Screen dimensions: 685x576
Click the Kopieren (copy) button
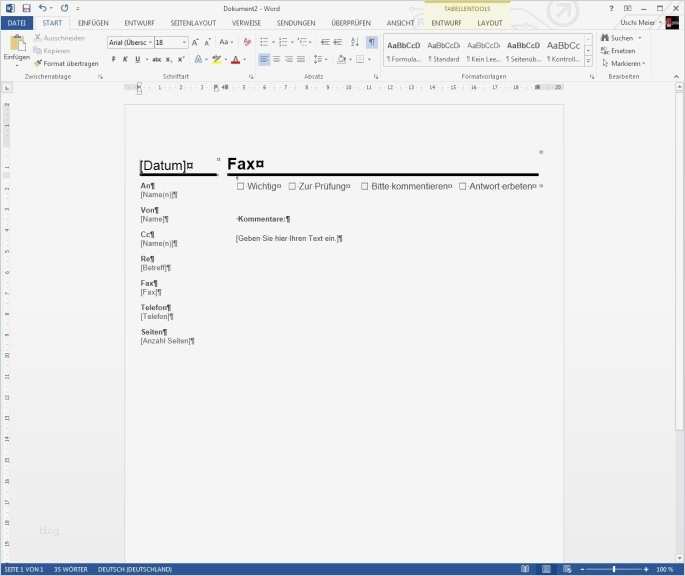click(52, 51)
